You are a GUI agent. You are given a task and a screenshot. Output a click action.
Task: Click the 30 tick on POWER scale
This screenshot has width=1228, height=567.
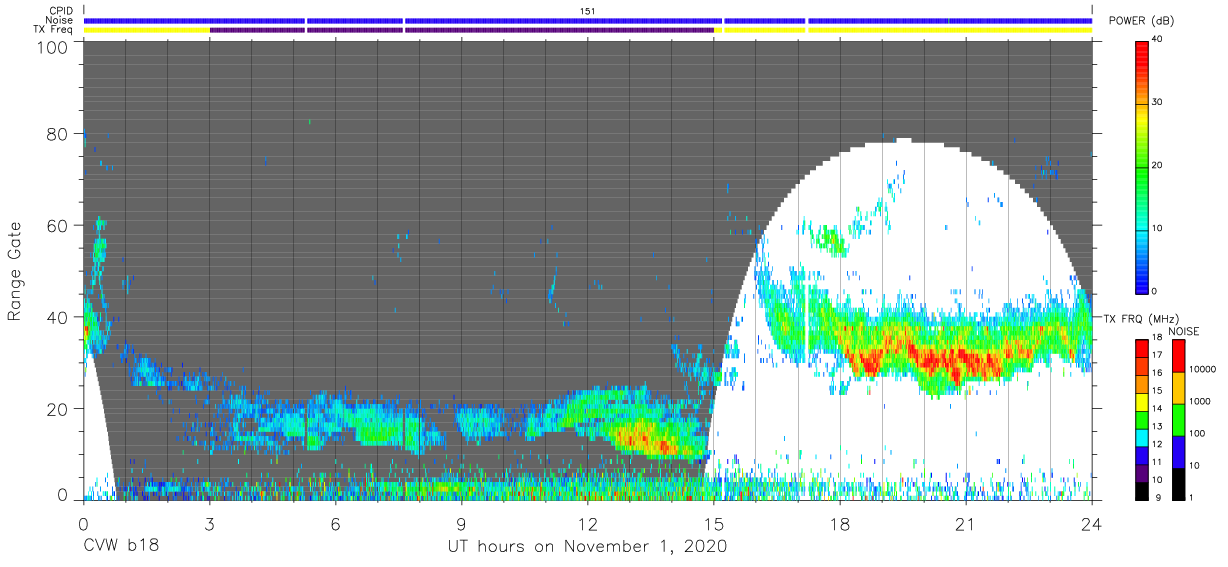coord(1158,102)
